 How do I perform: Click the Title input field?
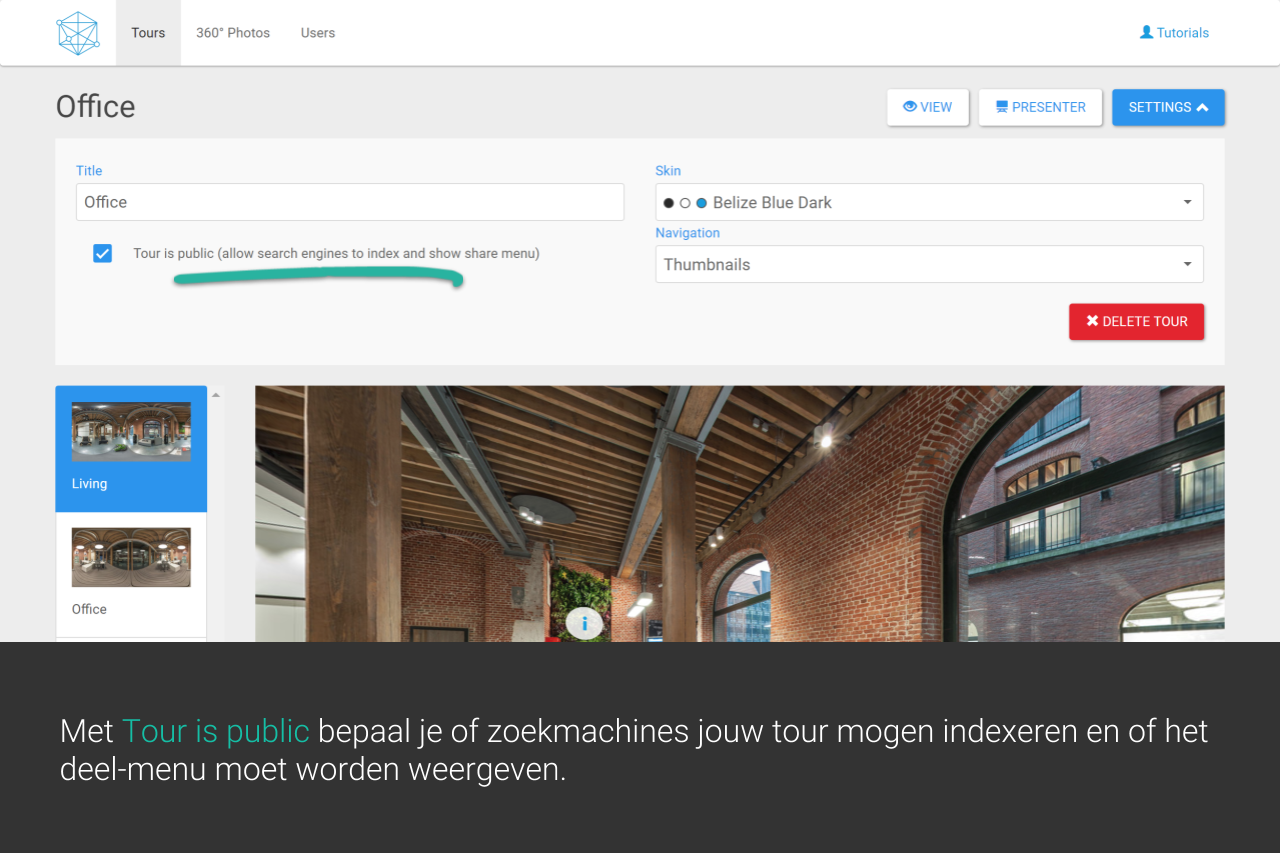[x=349, y=202]
